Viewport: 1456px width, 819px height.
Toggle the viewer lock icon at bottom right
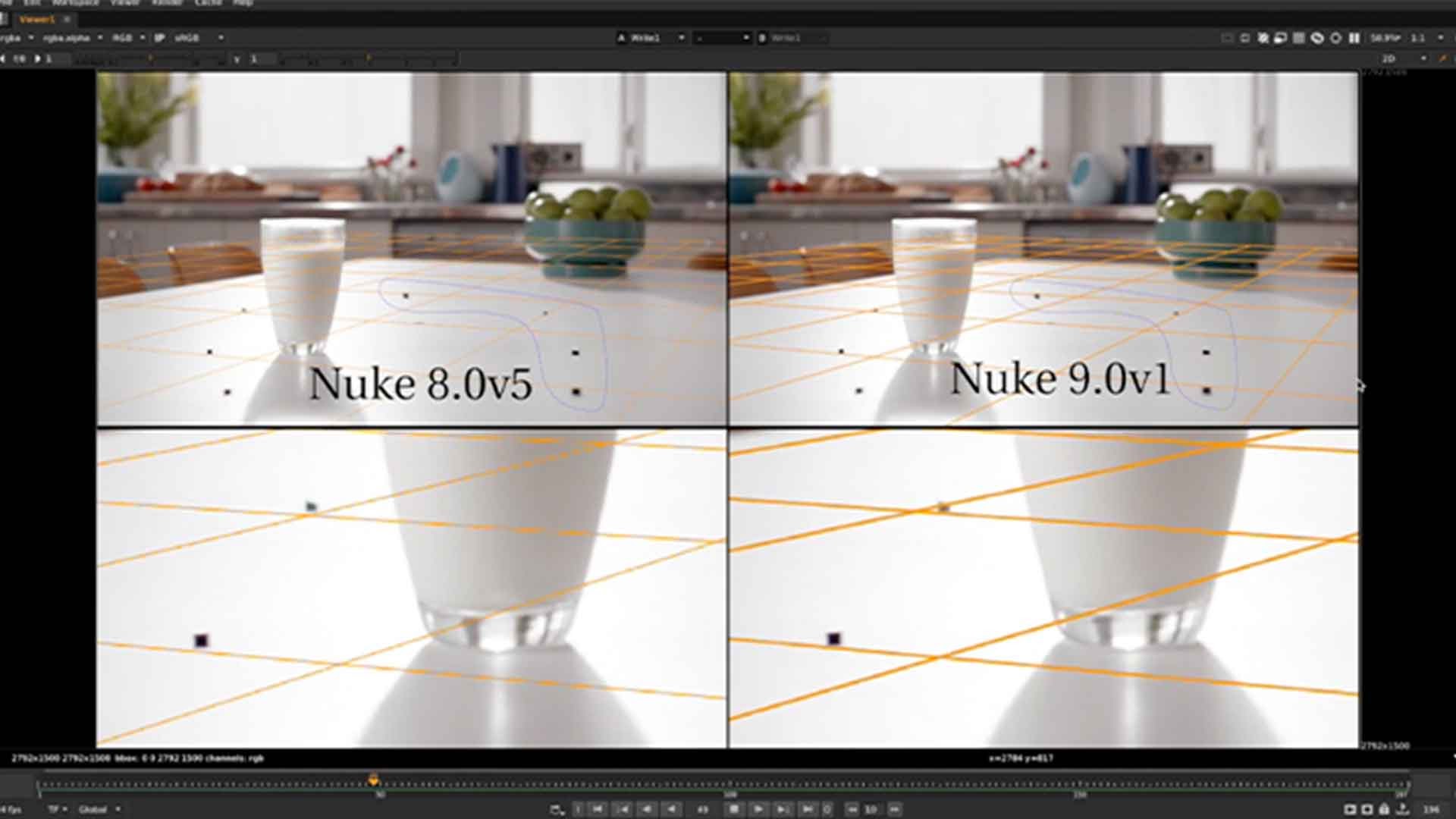1384,809
